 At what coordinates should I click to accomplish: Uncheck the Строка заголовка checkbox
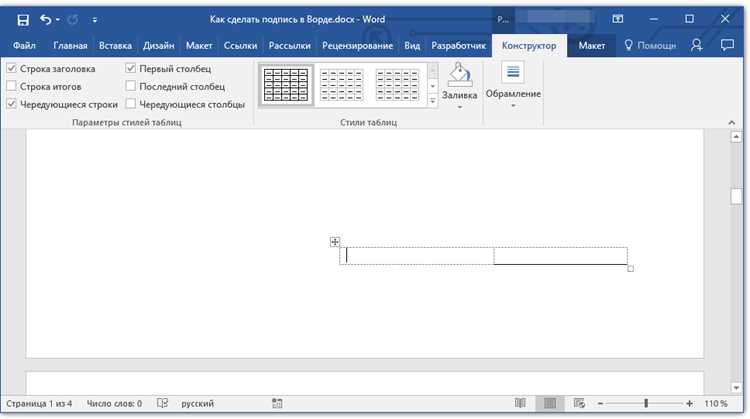tap(11, 68)
